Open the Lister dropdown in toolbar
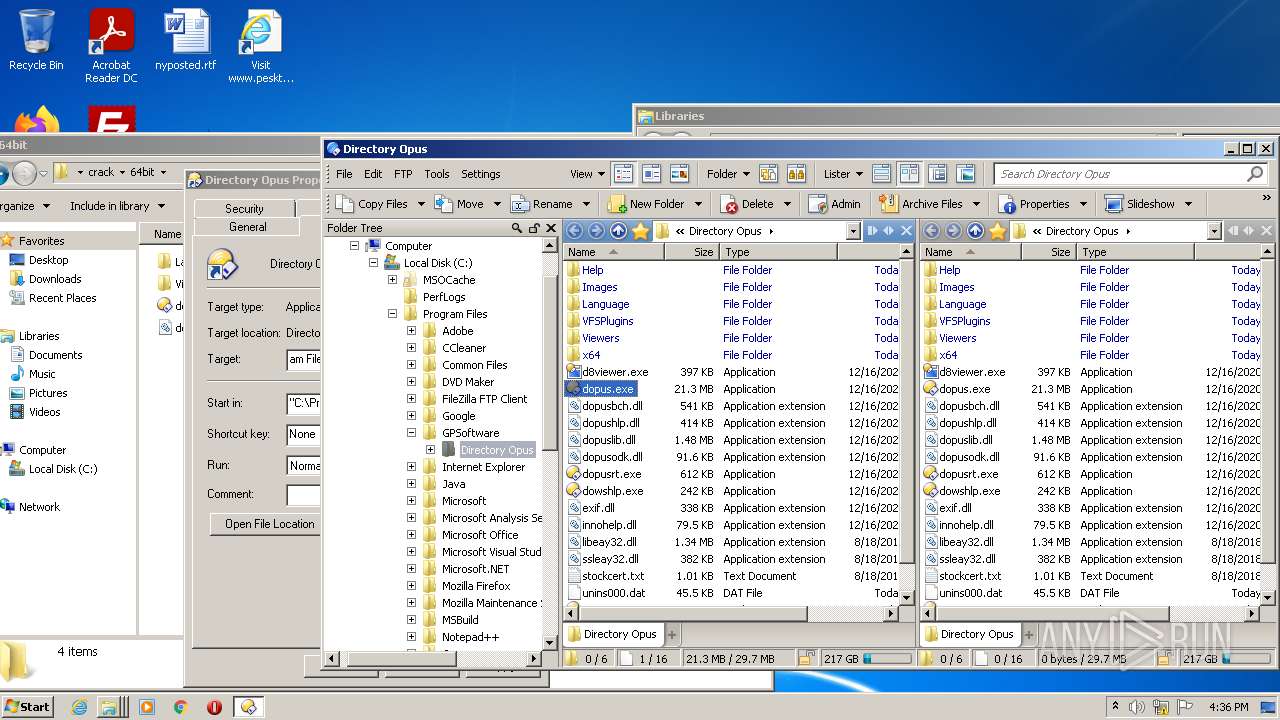This screenshot has height=720, width=1280. (x=843, y=174)
